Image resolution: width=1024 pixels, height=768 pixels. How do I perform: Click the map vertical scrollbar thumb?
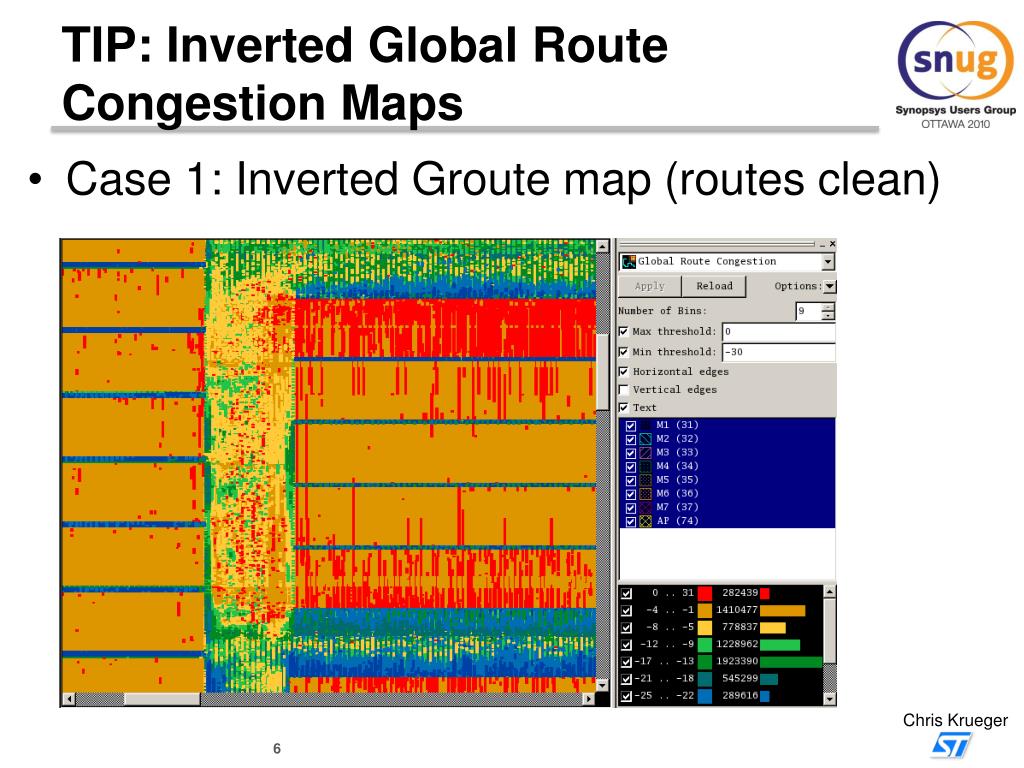602,370
